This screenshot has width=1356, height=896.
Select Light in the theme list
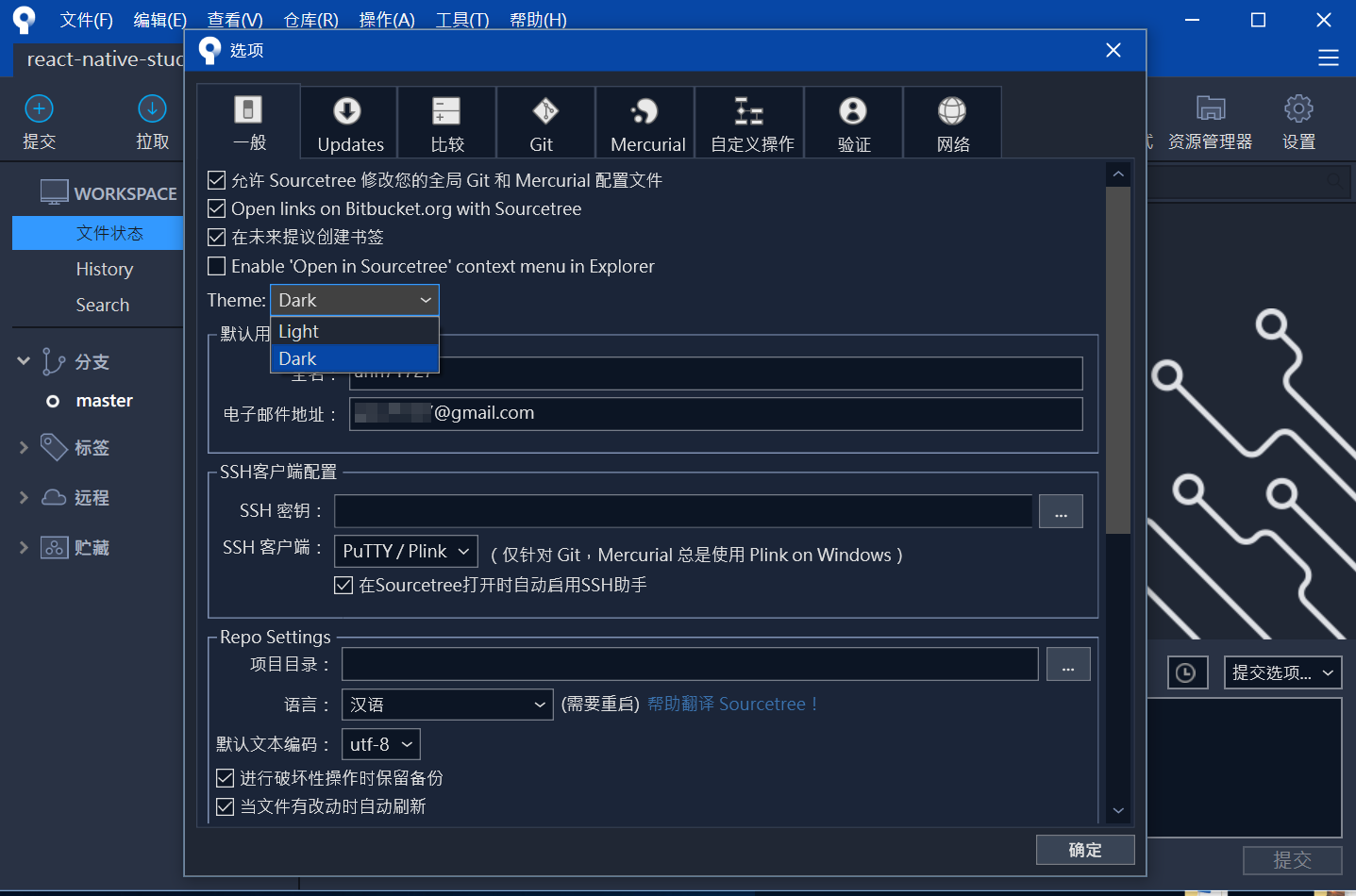point(355,331)
